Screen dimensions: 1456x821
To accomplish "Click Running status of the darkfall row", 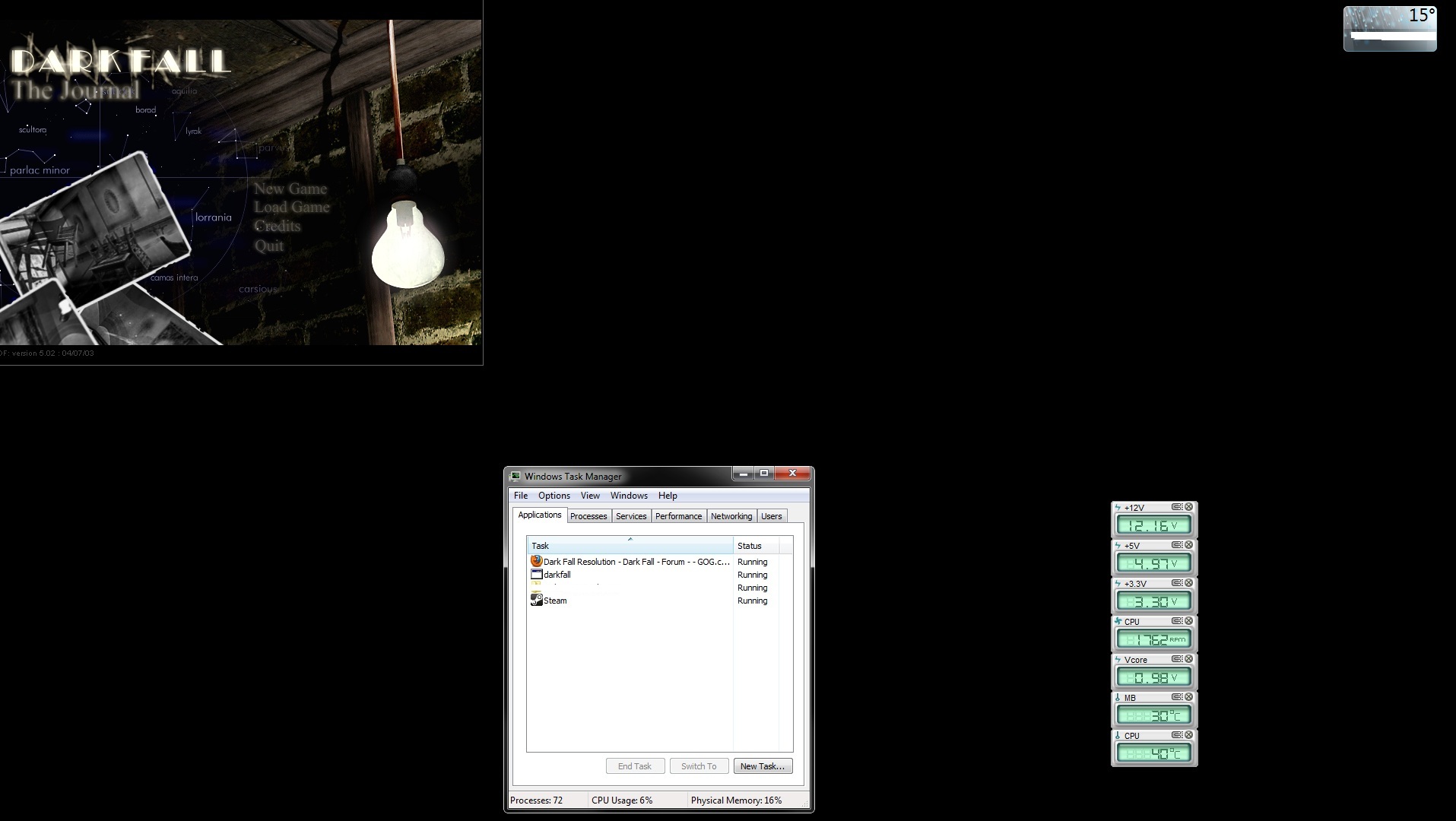I will (752, 574).
